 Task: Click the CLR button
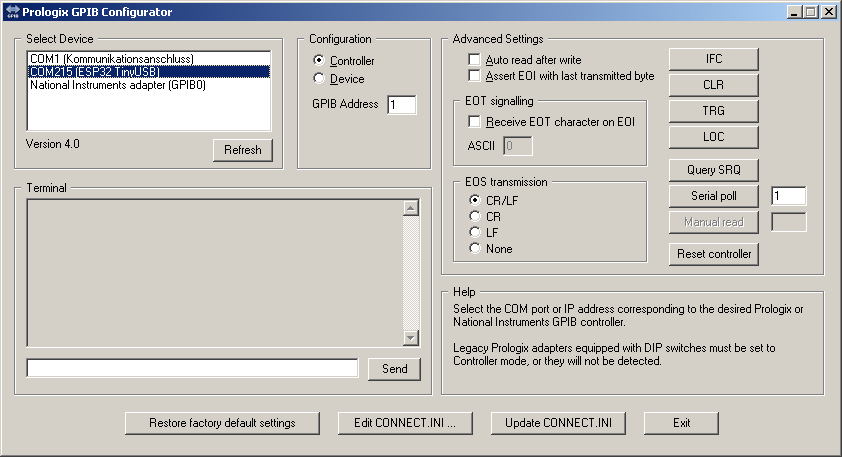[714, 85]
